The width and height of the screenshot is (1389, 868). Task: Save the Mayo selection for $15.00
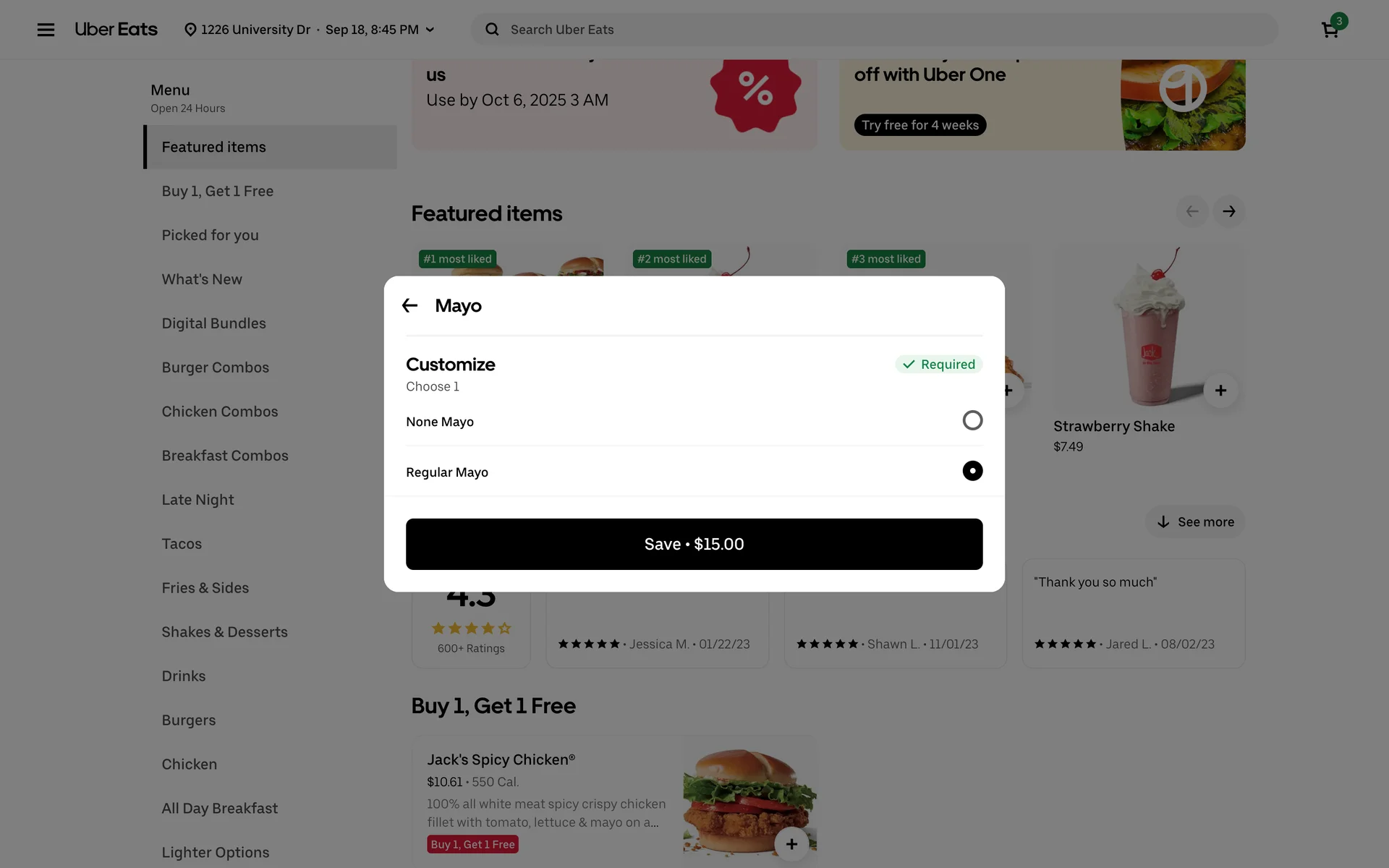[694, 544]
